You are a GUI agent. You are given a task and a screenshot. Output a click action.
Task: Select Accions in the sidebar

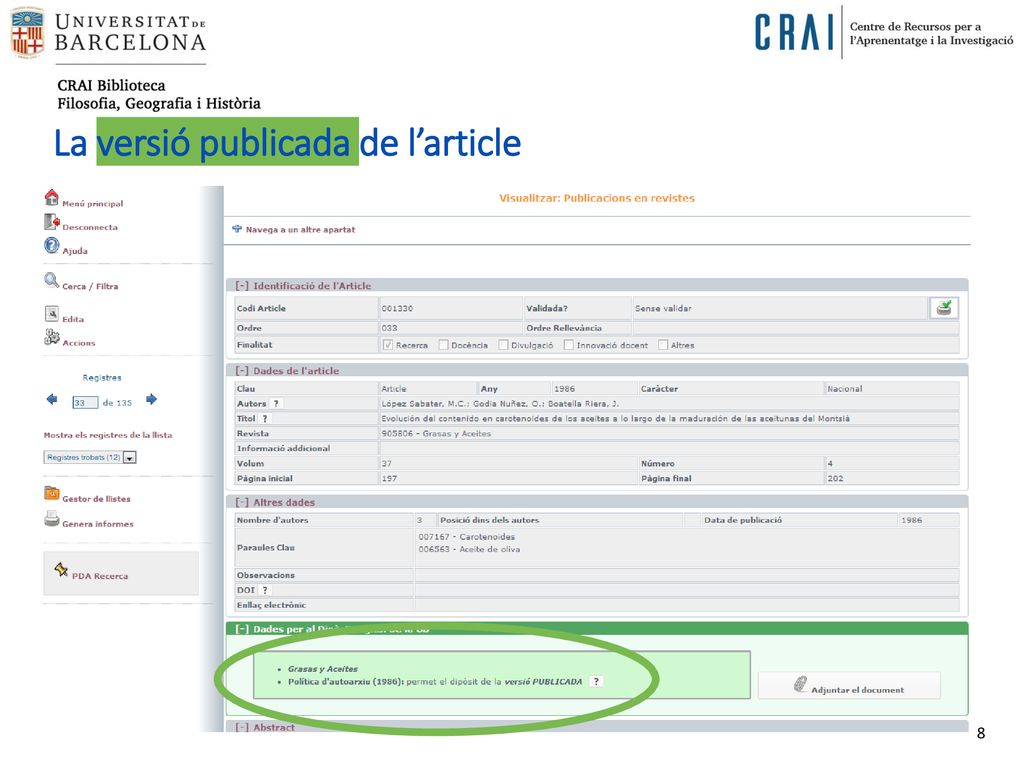pos(79,343)
